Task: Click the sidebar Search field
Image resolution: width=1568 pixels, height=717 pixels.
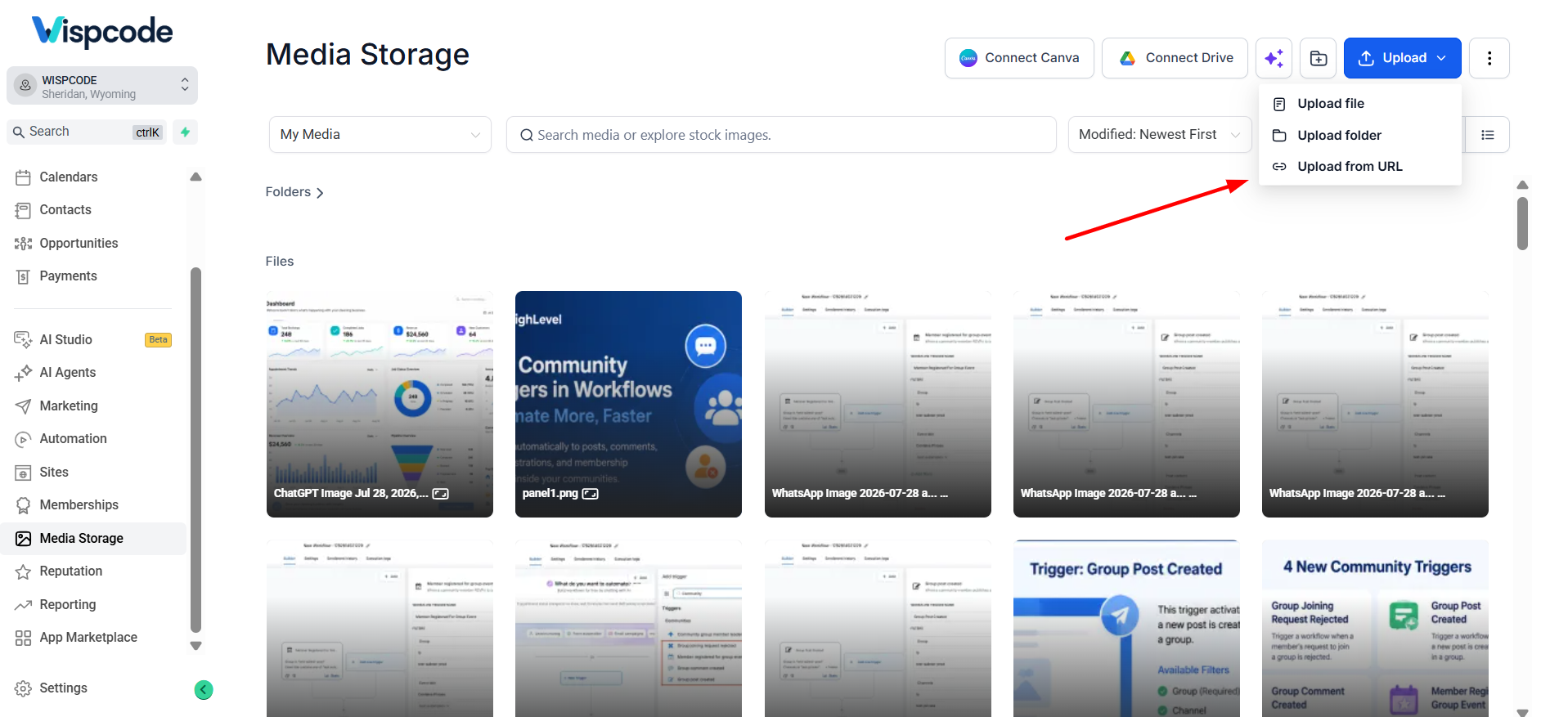Action: (87, 132)
